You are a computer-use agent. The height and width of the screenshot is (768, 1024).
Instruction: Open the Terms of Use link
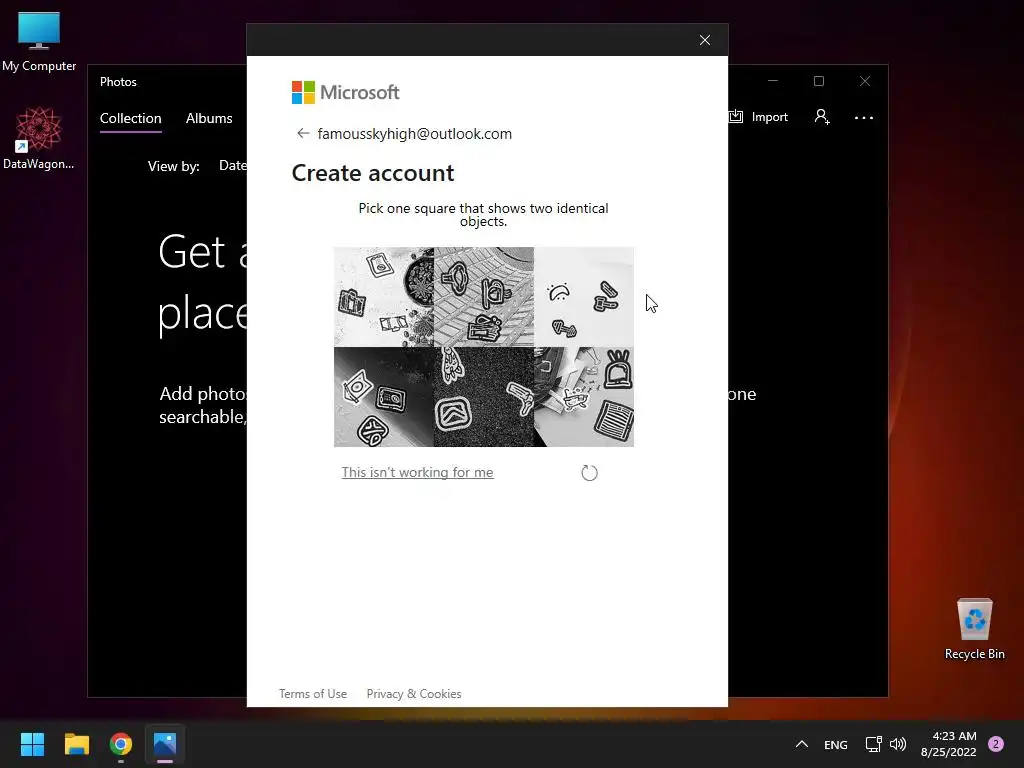(313, 694)
